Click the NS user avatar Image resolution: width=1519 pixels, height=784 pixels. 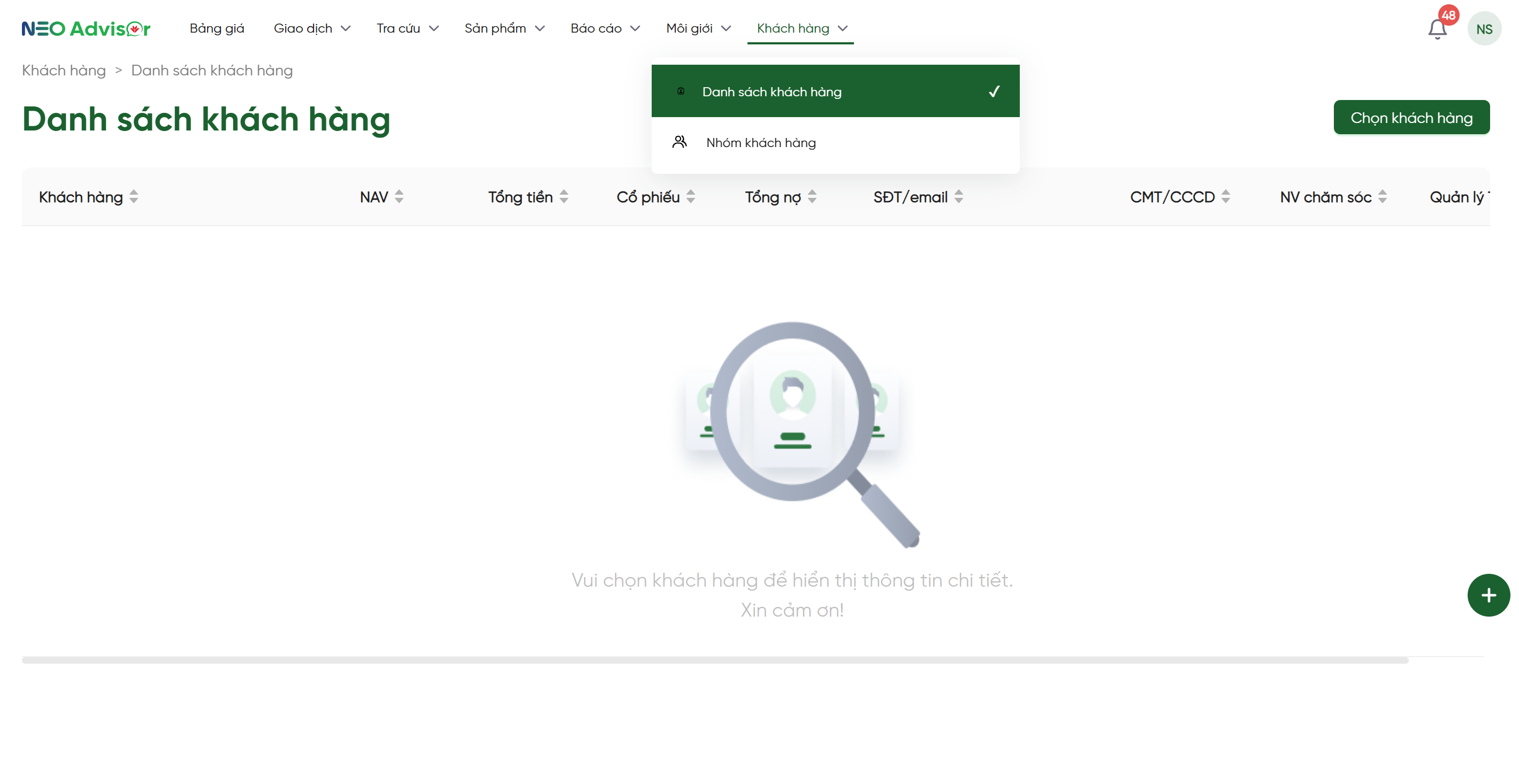pyautogui.click(x=1484, y=29)
